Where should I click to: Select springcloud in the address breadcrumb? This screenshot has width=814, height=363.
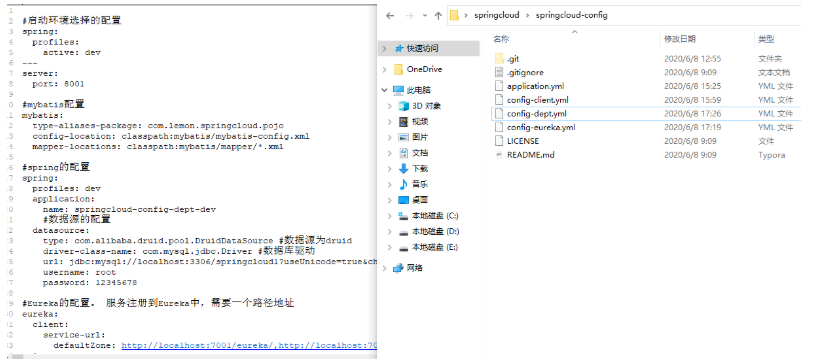tap(496, 15)
